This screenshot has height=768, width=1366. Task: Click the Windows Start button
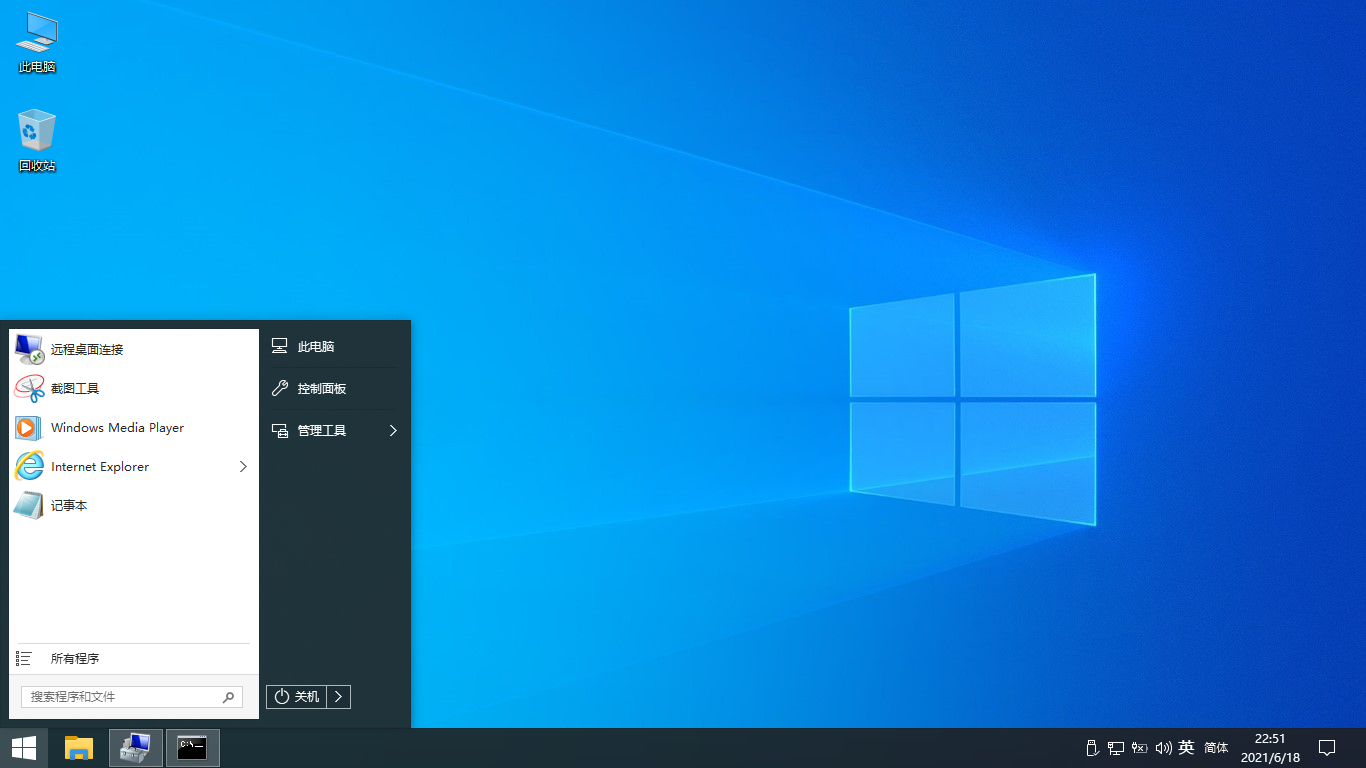(24, 748)
